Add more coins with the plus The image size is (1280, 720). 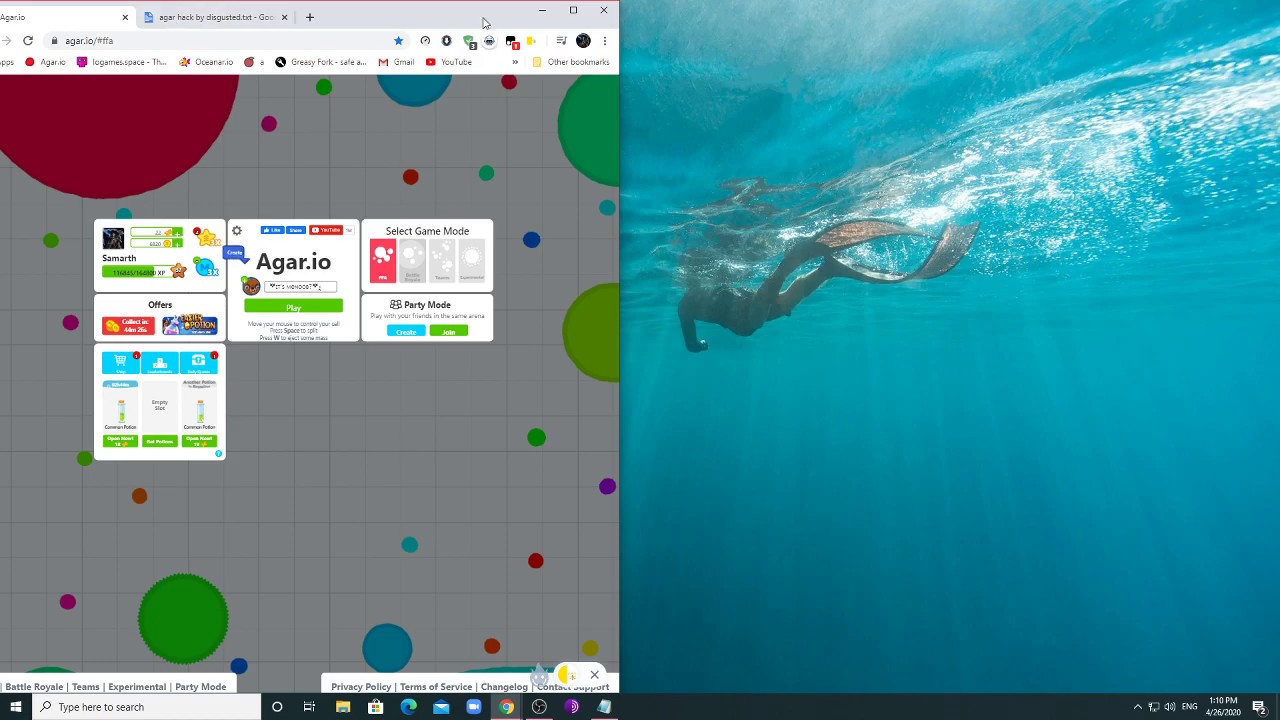coord(178,243)
